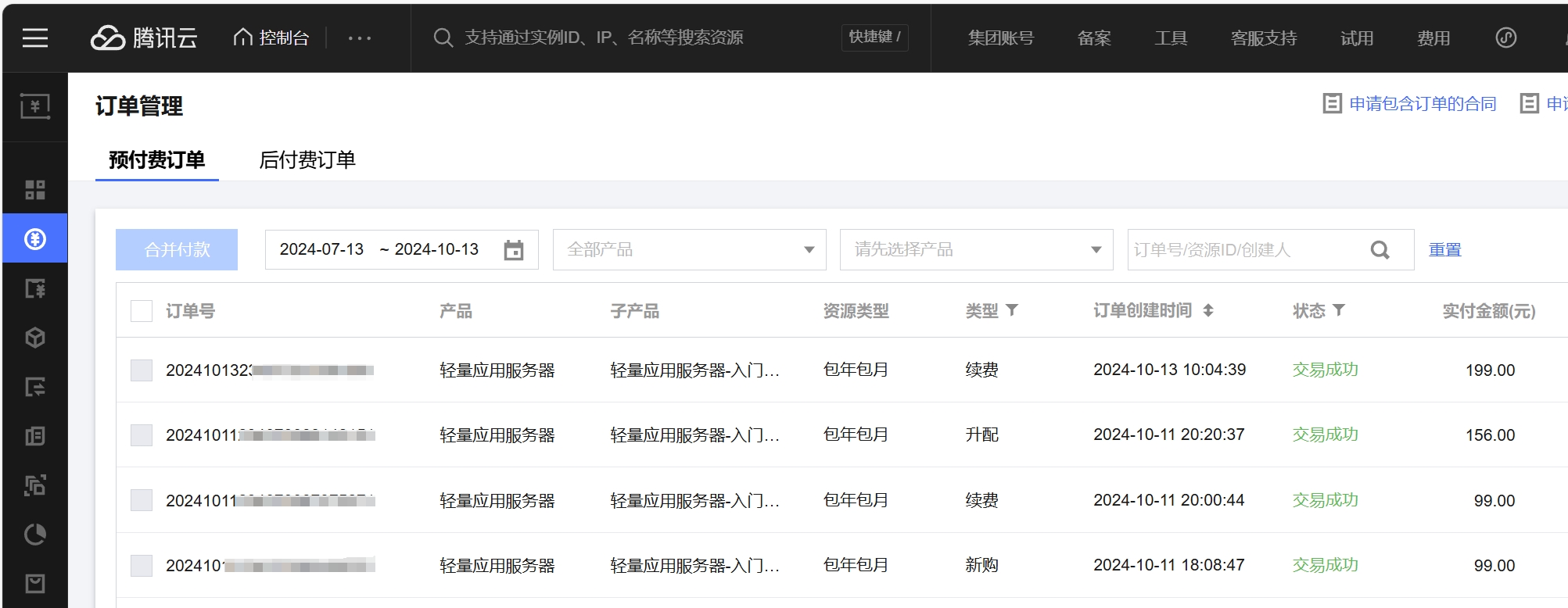Check the order created 2024-10-13 10:04:39
Viewport: 1568px width, 608px height.
point(142,370)
